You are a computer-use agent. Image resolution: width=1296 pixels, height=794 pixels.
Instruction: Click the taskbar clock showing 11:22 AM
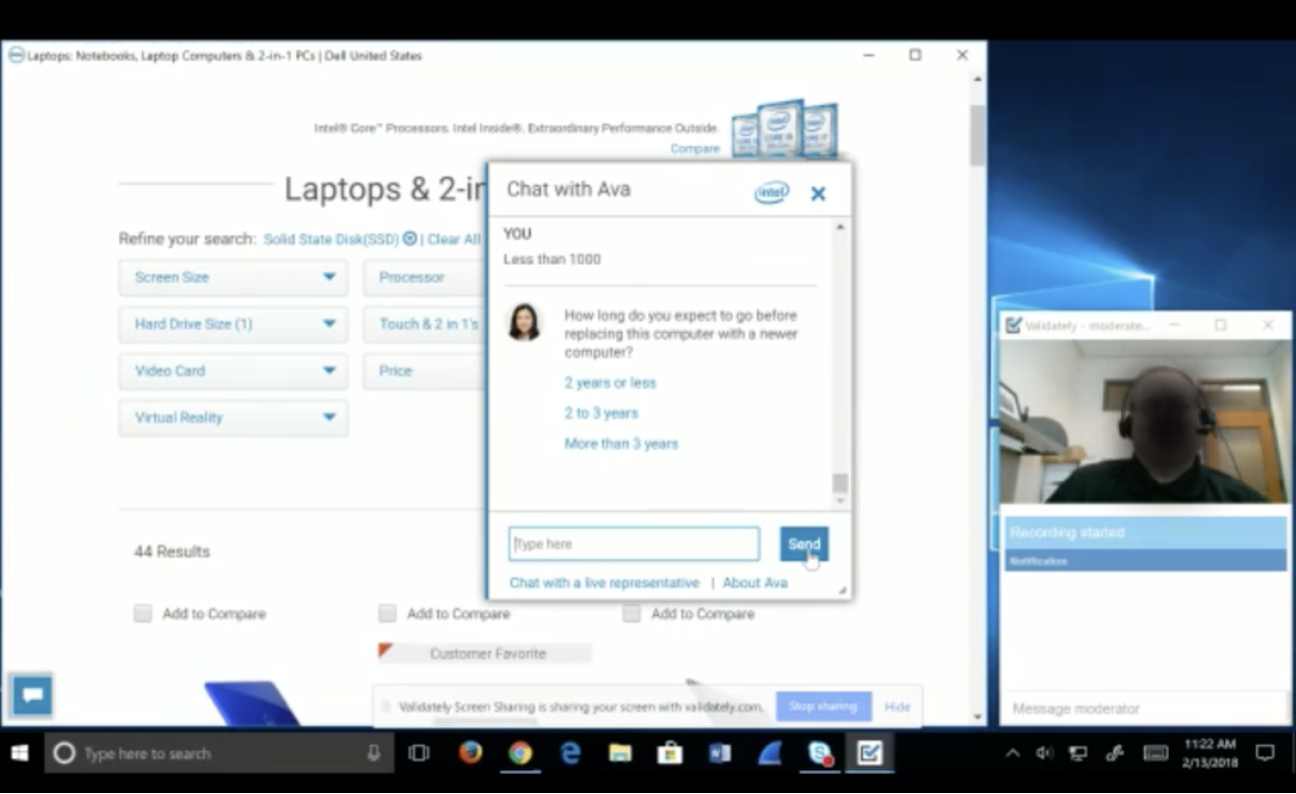tap(1210, 753)
